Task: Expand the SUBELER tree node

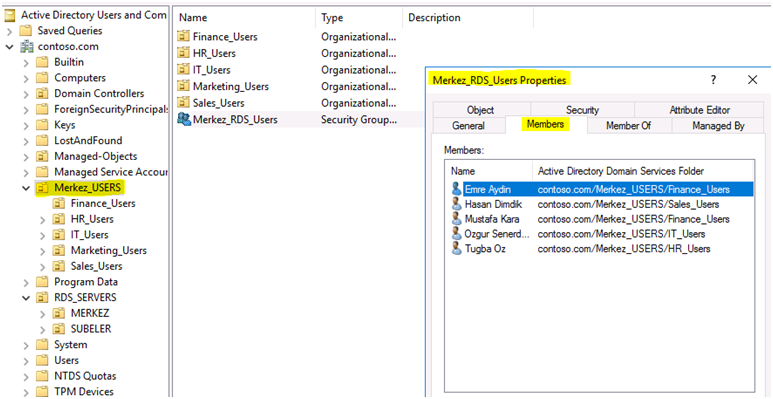Action: [x=43, y=329]
